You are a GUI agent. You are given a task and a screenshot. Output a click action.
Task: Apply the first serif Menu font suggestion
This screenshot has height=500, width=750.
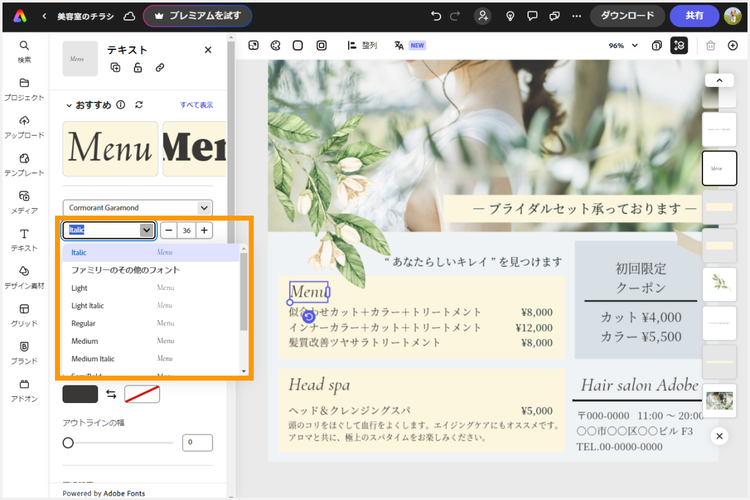click(x=110, y=149)
